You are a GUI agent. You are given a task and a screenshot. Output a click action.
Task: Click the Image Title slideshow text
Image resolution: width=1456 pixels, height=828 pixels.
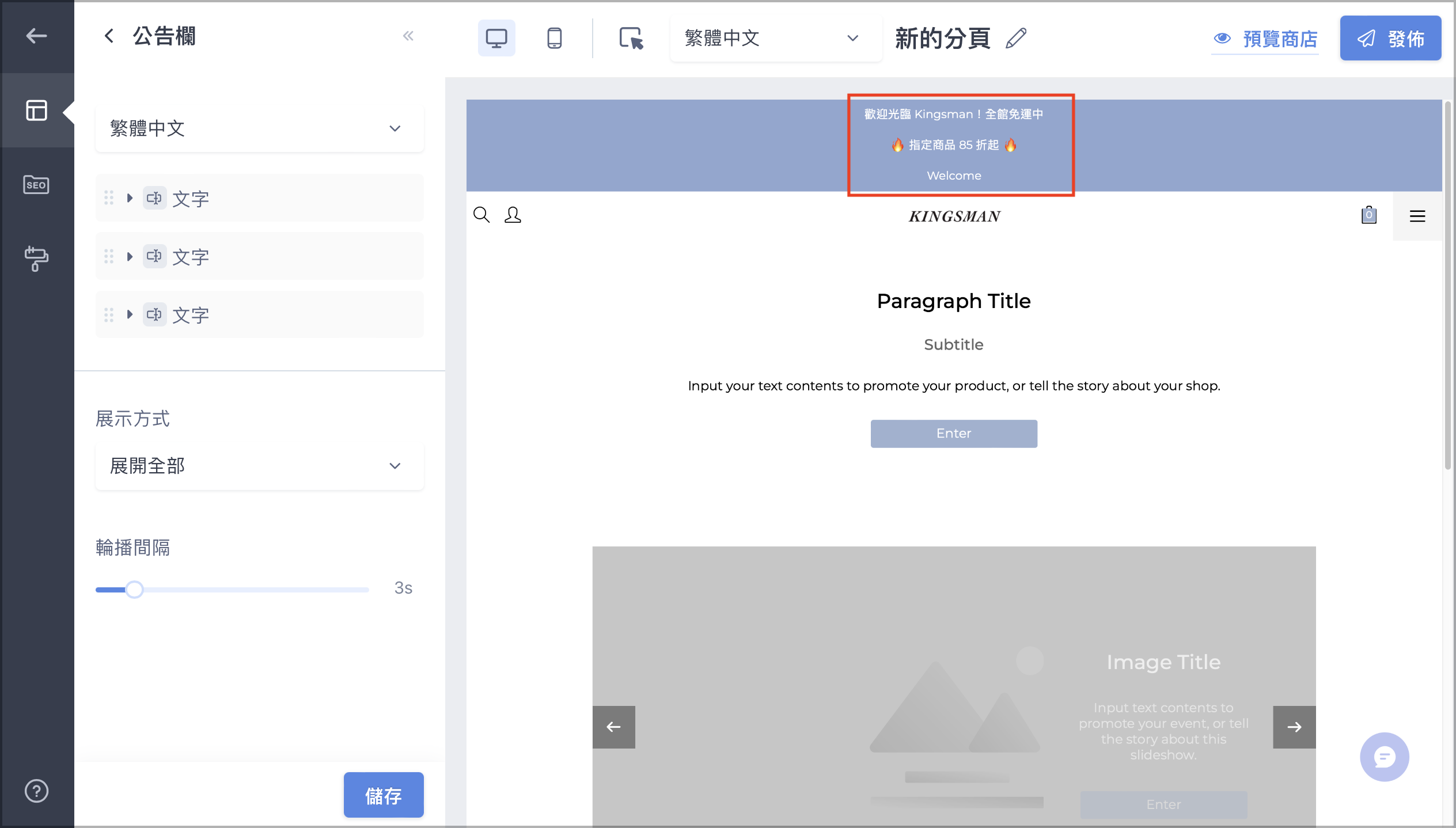click(x=1163, y=662)
